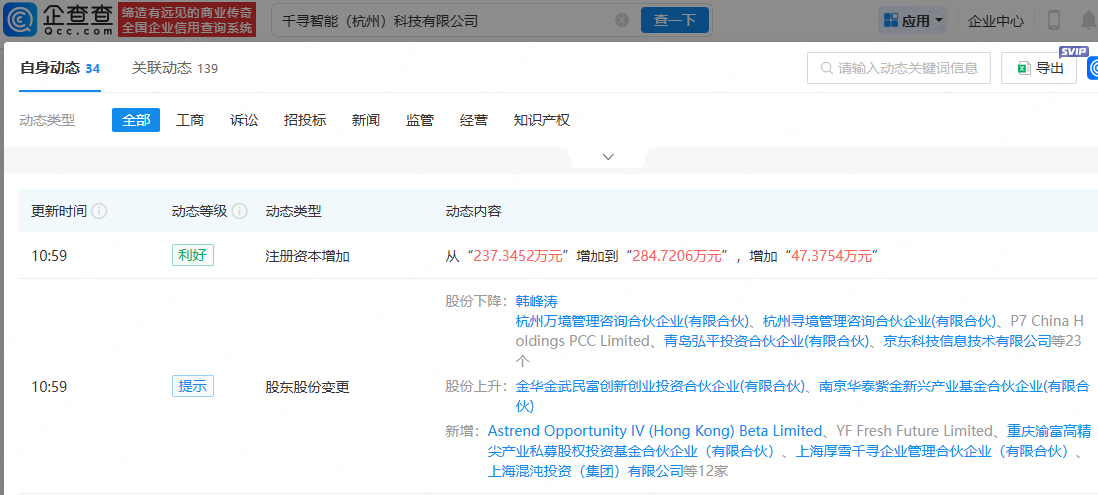1098x495 pixels.
Task: Expand the filter panel chevron
Action: click(x=607, y=157)
